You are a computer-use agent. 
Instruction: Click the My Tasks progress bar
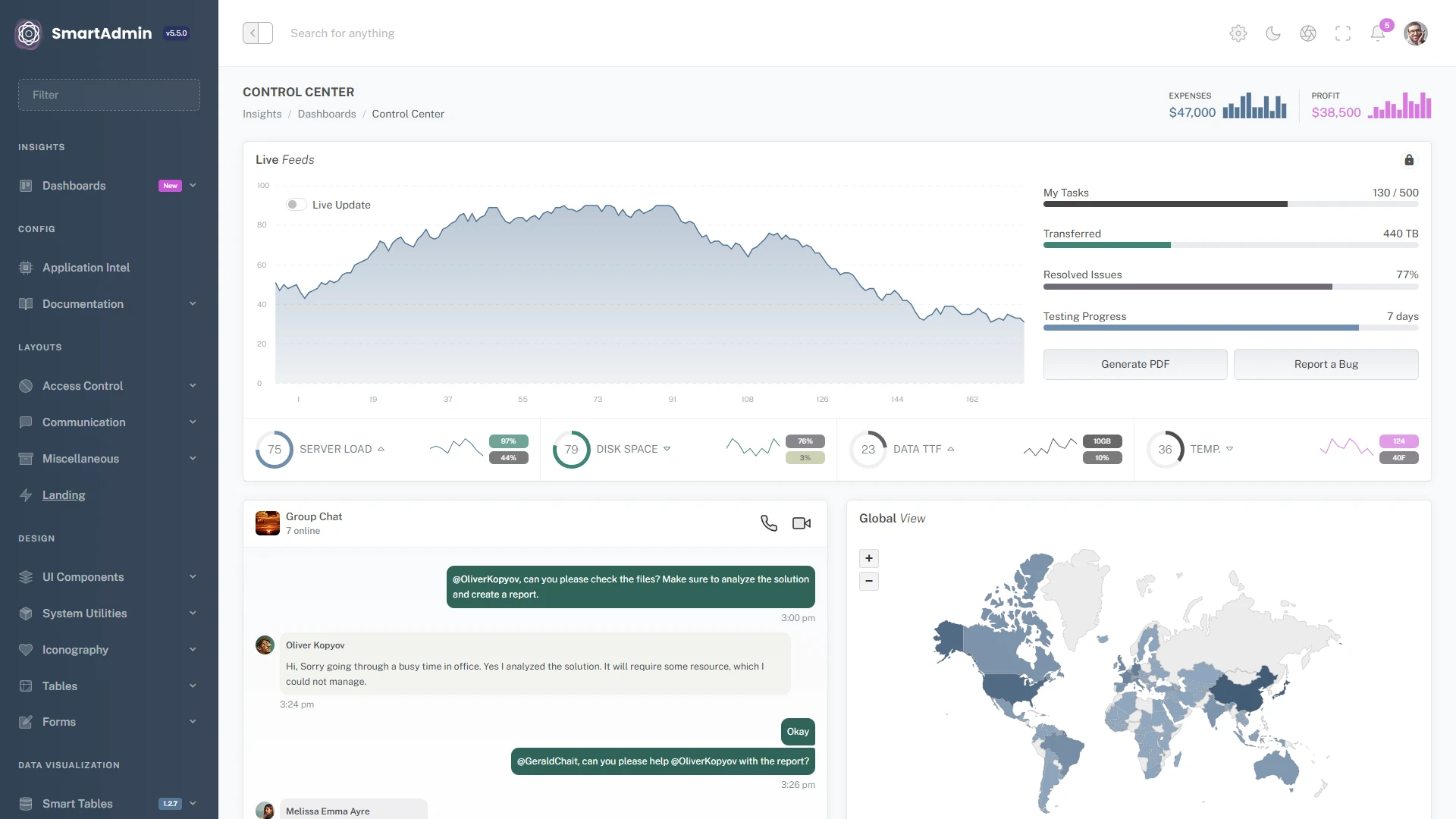pos(1231,205)
